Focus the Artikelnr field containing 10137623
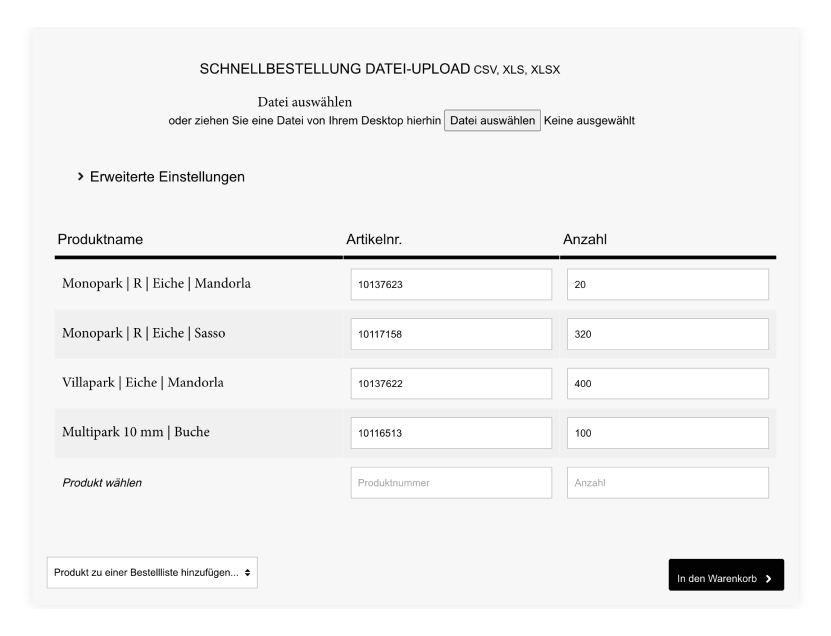Screen dimensions: 831x636 point(451,284)
